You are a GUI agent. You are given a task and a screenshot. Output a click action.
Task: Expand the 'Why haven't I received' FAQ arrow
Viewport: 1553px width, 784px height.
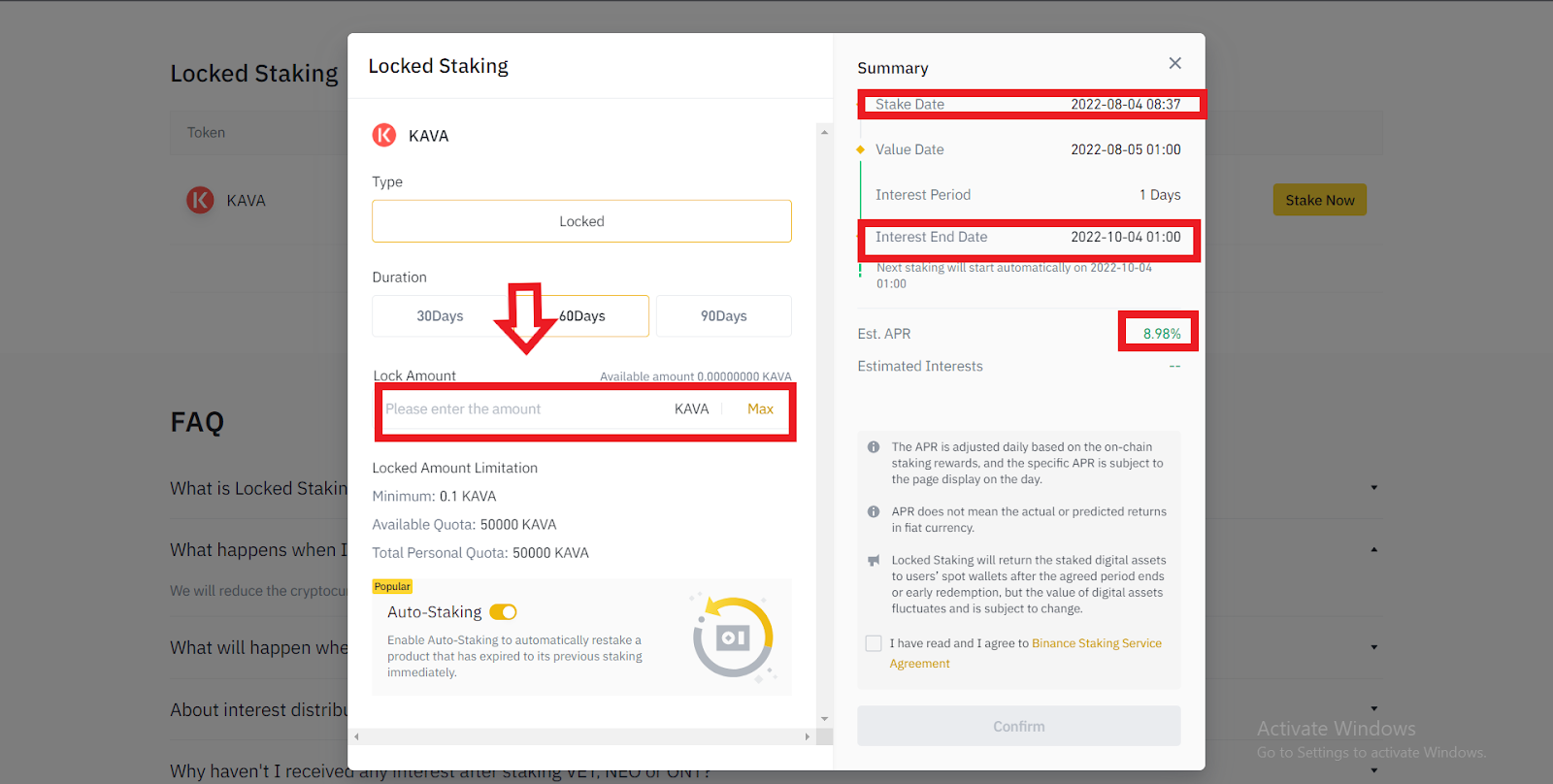[x=1373, y=771]
